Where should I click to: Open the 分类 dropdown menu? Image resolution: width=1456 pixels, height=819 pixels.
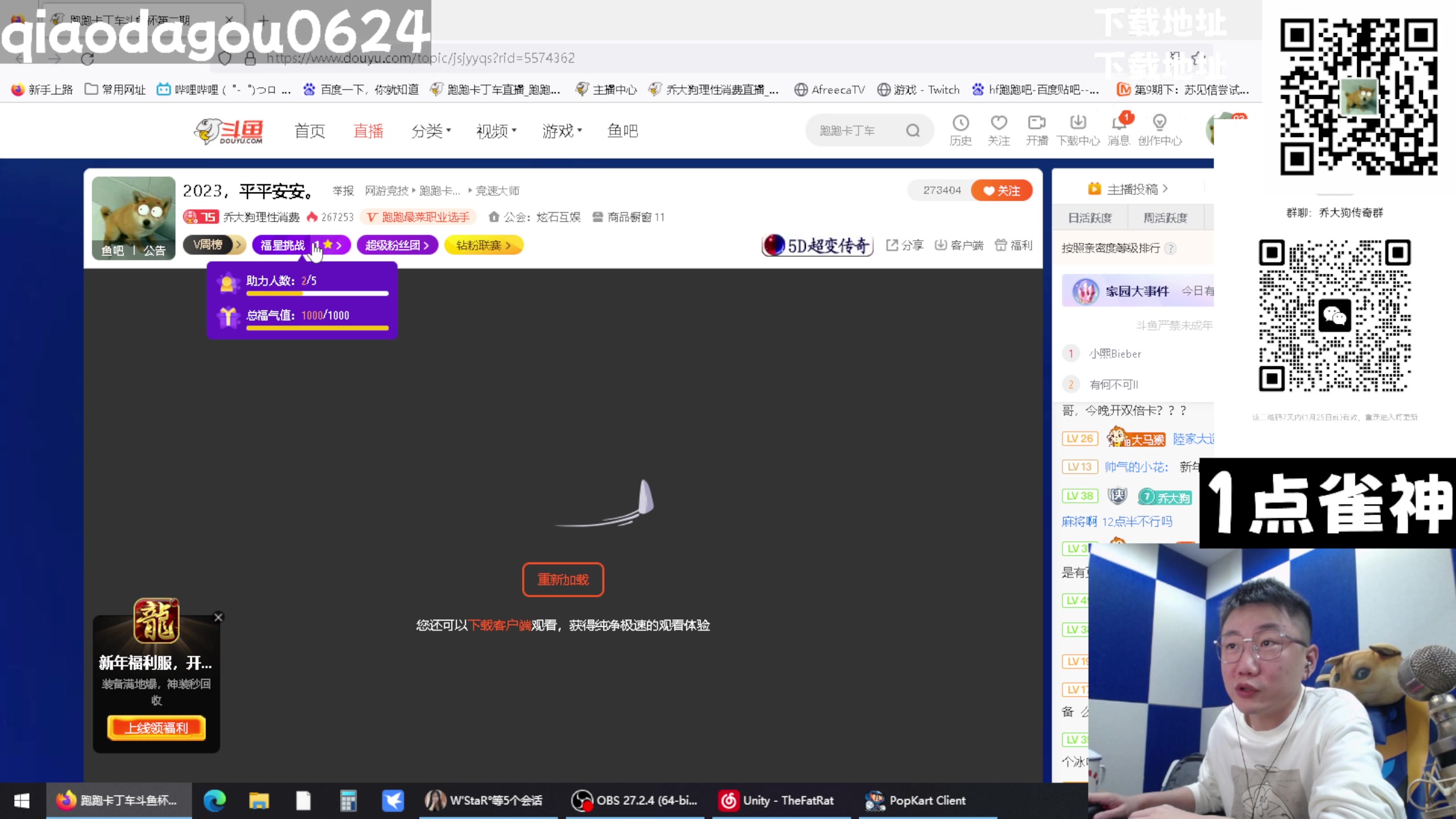431,131
